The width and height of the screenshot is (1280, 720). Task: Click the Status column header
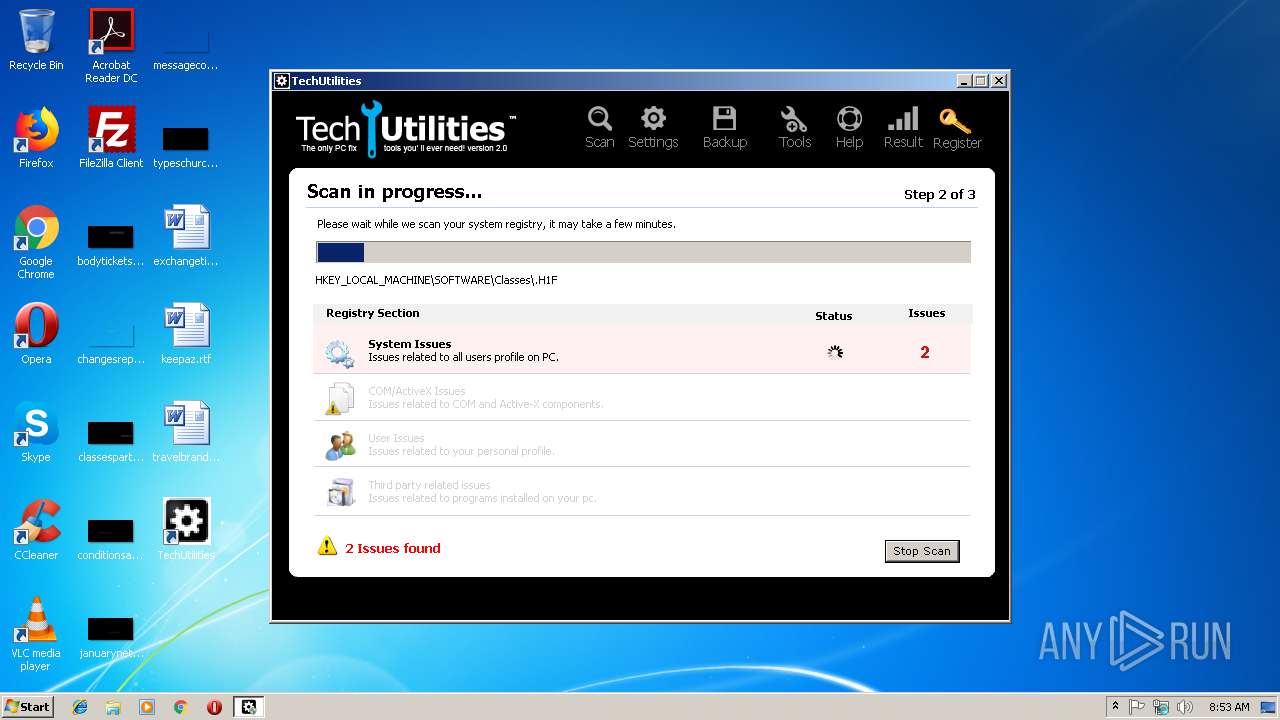[x=833, y=316]
